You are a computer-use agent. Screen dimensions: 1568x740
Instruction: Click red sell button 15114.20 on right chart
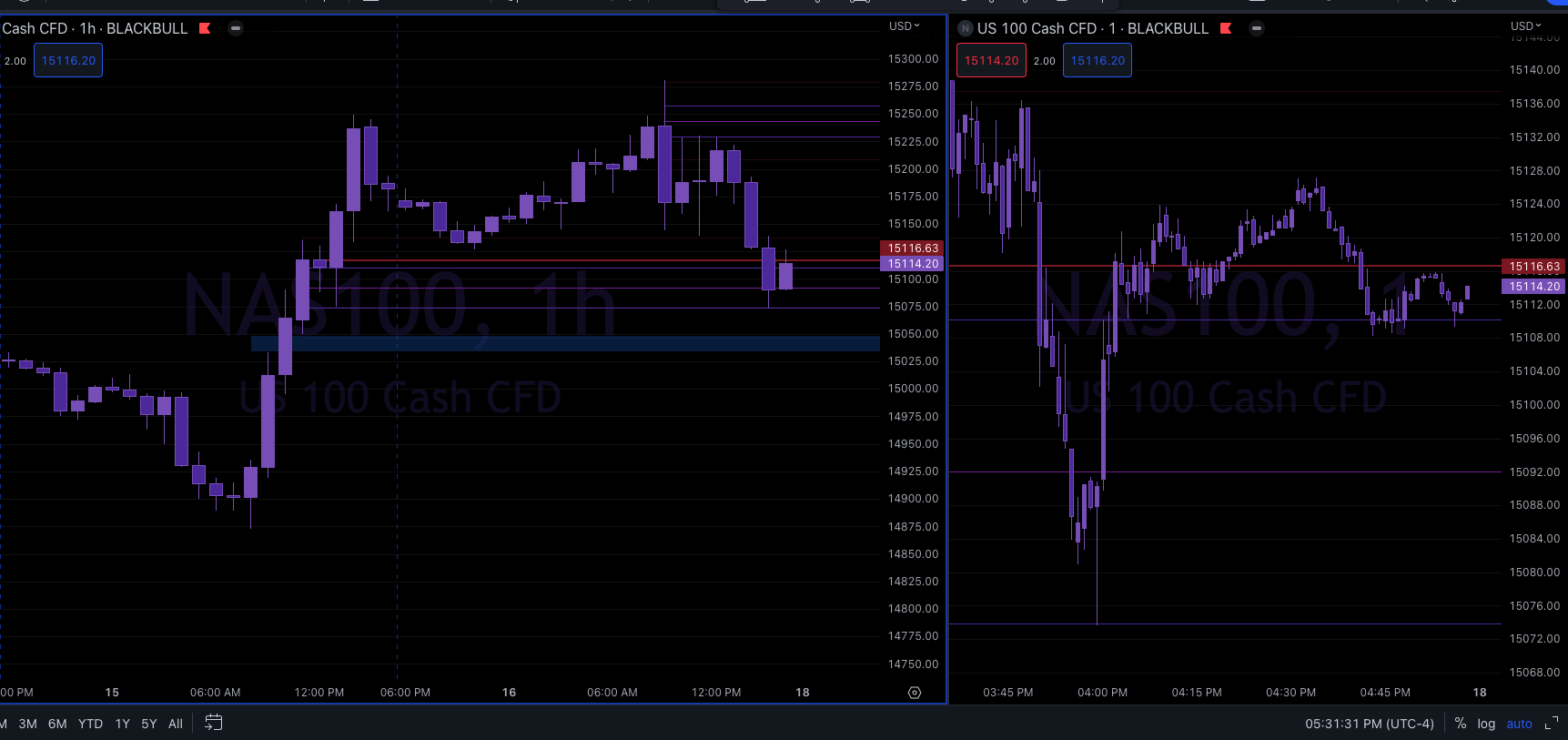tap(991, 61)
